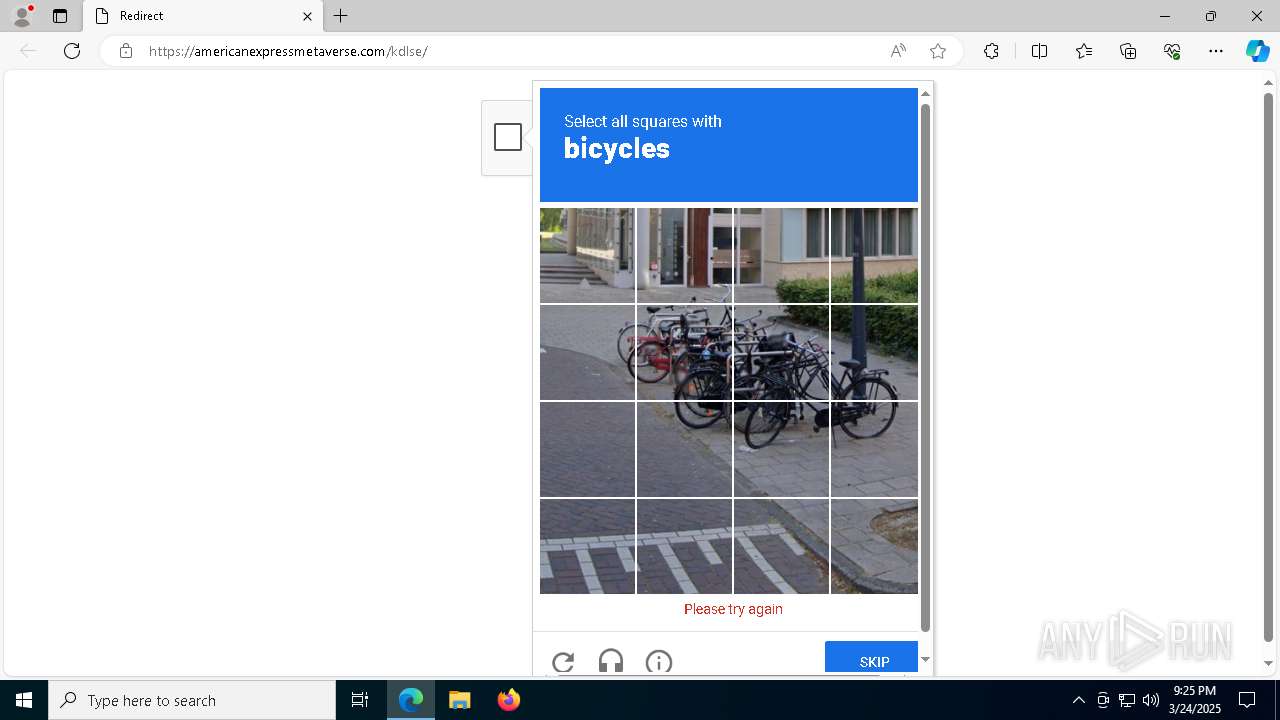Click the taskbar search box

(192, 700)
